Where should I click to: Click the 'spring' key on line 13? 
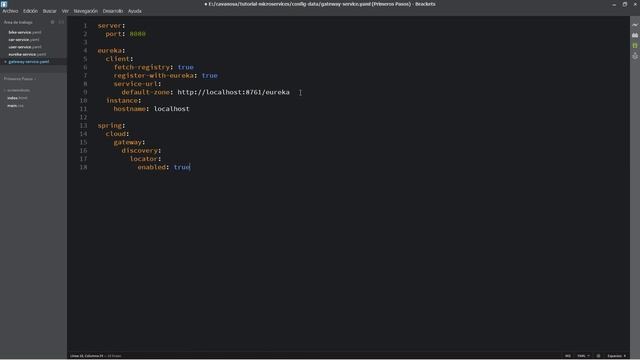click(110, 126)
